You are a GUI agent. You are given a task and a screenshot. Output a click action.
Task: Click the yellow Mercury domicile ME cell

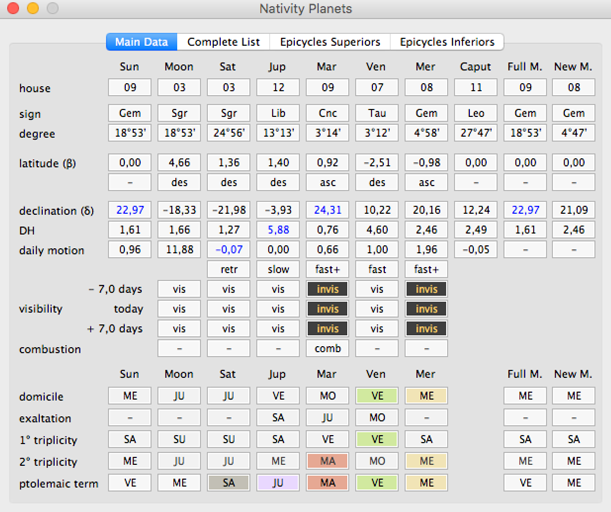coord(425,395)
